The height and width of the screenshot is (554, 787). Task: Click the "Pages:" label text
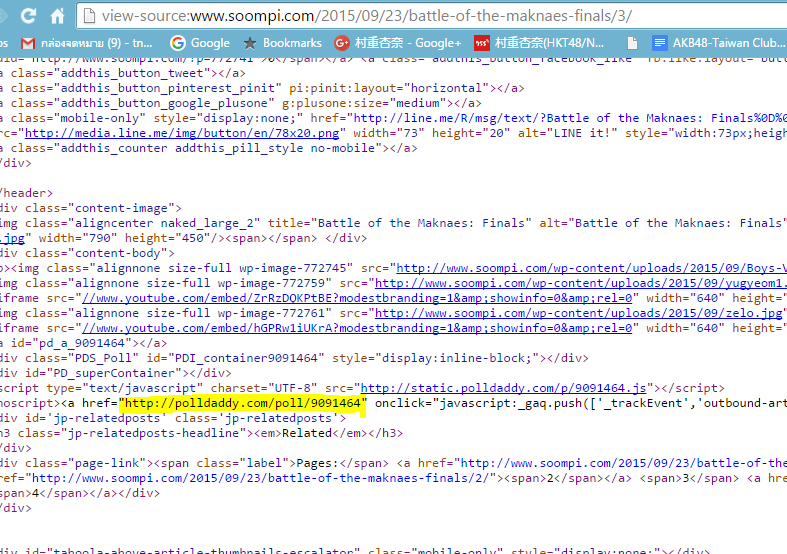coord(318,463)
